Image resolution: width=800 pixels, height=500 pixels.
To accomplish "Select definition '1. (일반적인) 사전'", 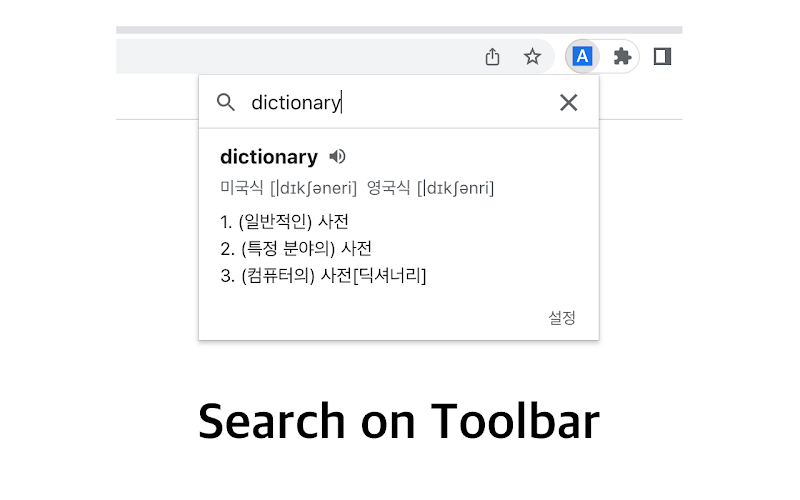I will [x=284, y=221].
